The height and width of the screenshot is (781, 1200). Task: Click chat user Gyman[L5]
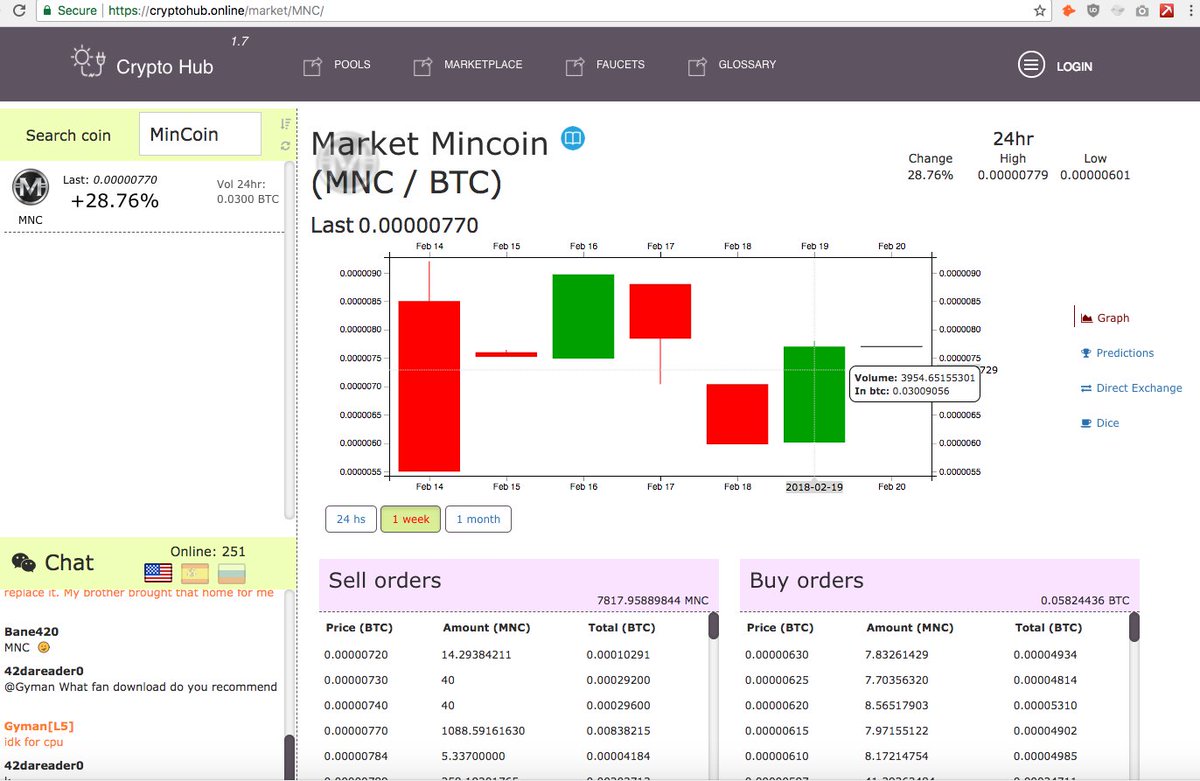pyautogui.click(x=39, y=726)
